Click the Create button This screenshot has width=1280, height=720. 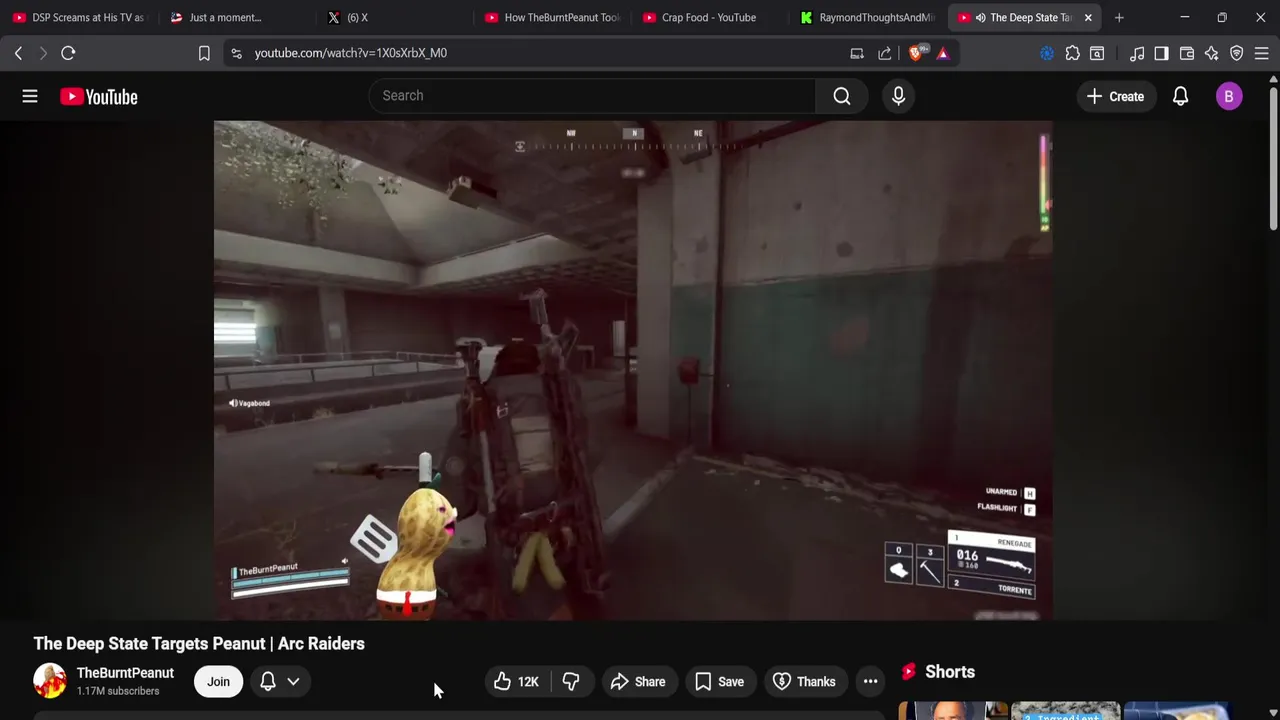tap(1115, 96)
